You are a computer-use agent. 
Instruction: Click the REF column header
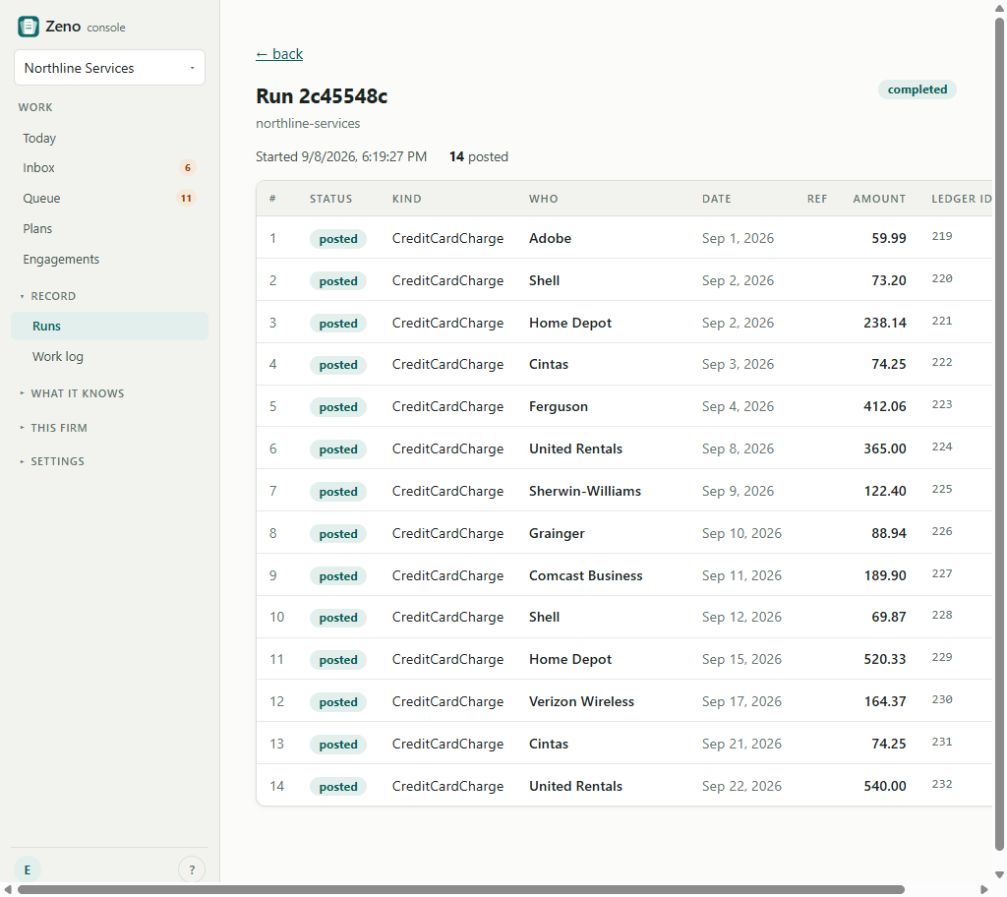coord(817,199)
